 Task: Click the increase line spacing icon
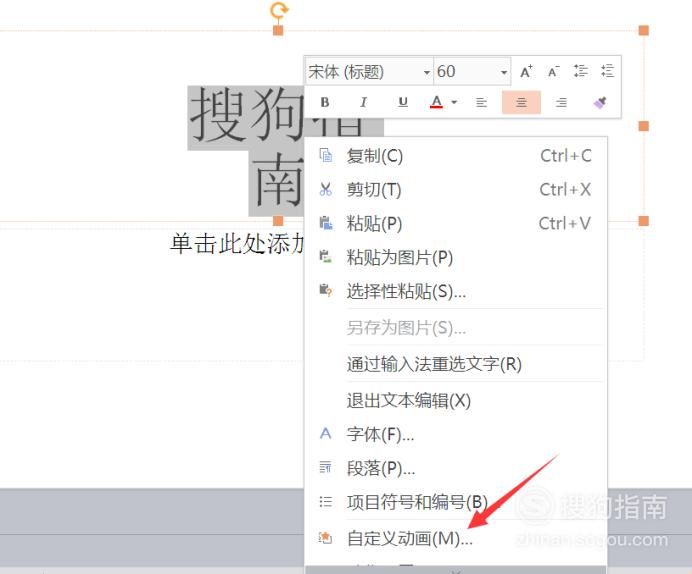[x=580, y=71]
